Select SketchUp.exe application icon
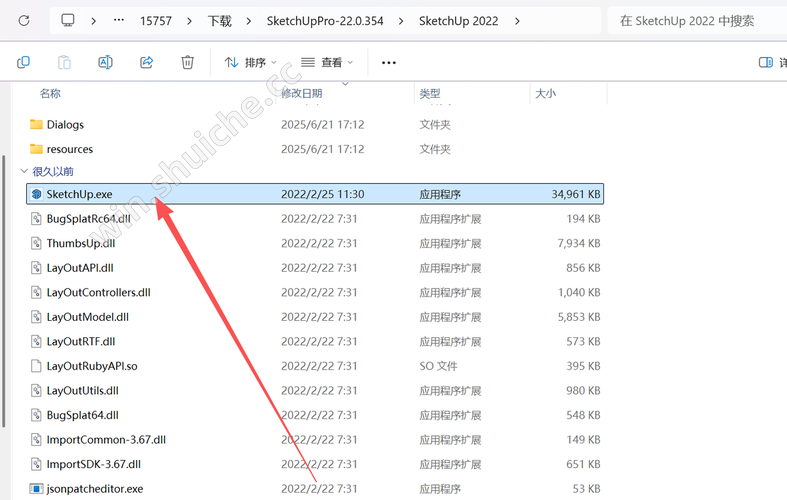787x500 pixels. (x=36, y=194)
